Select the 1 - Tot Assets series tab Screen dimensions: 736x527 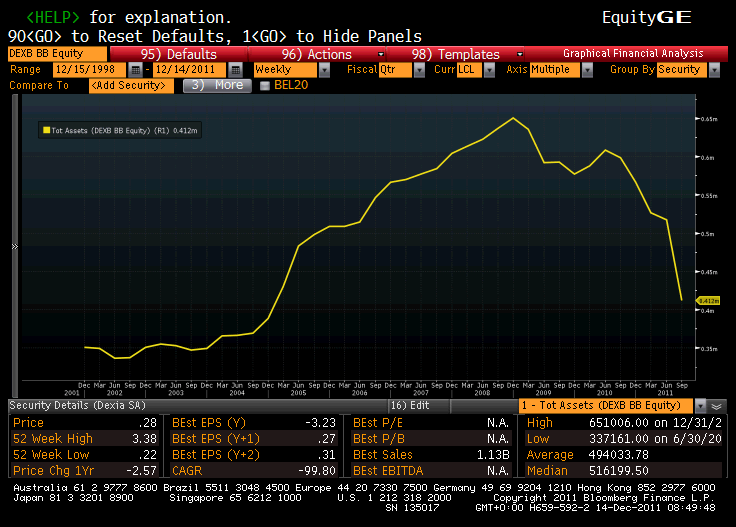[x=606, y=406]
